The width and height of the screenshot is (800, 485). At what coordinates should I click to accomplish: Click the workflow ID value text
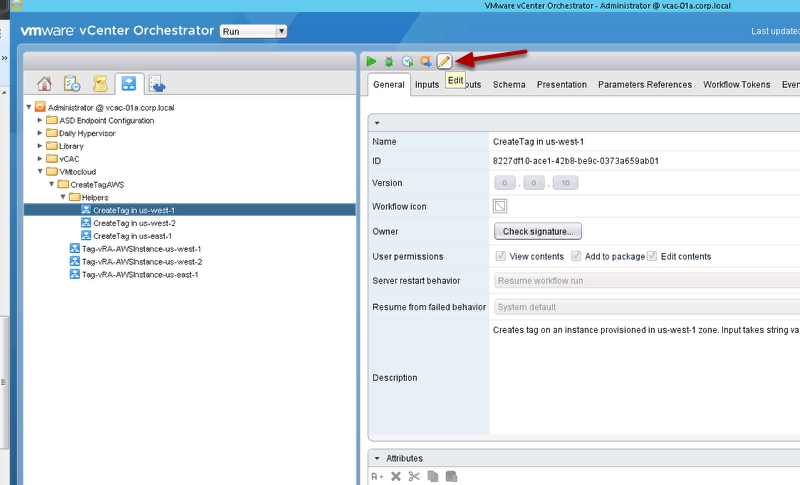tap(576, 161)
